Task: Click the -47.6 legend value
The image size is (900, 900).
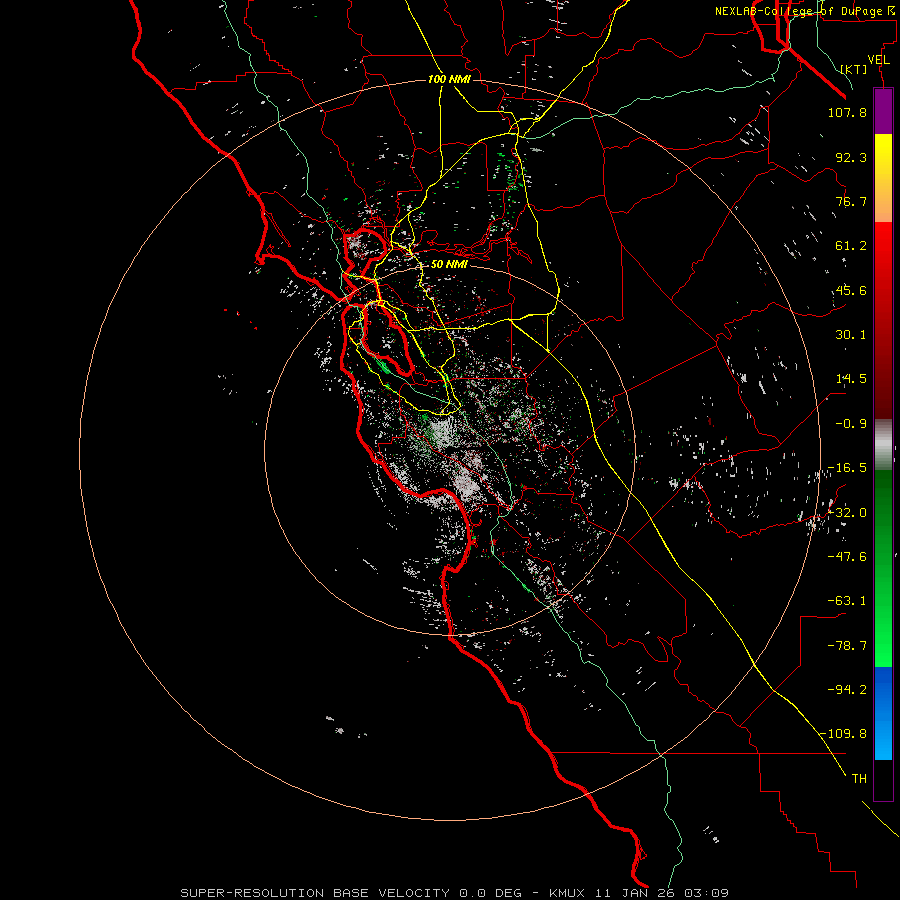Action: tap(847, 557)
